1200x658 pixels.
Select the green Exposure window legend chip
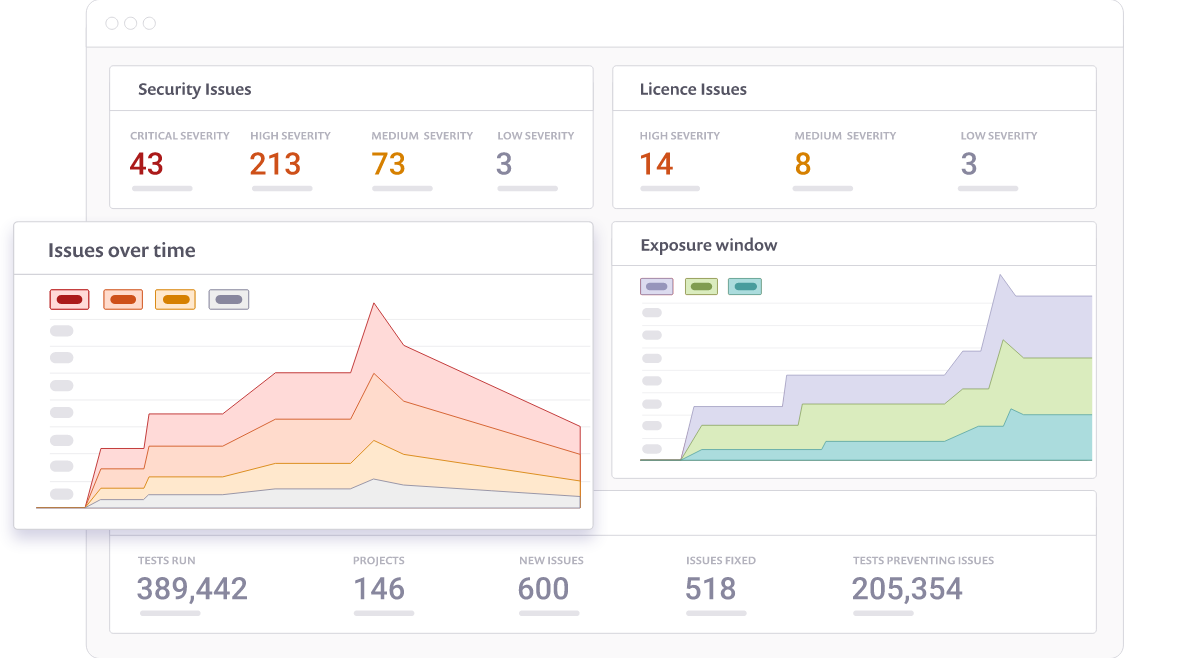(700, 286)
